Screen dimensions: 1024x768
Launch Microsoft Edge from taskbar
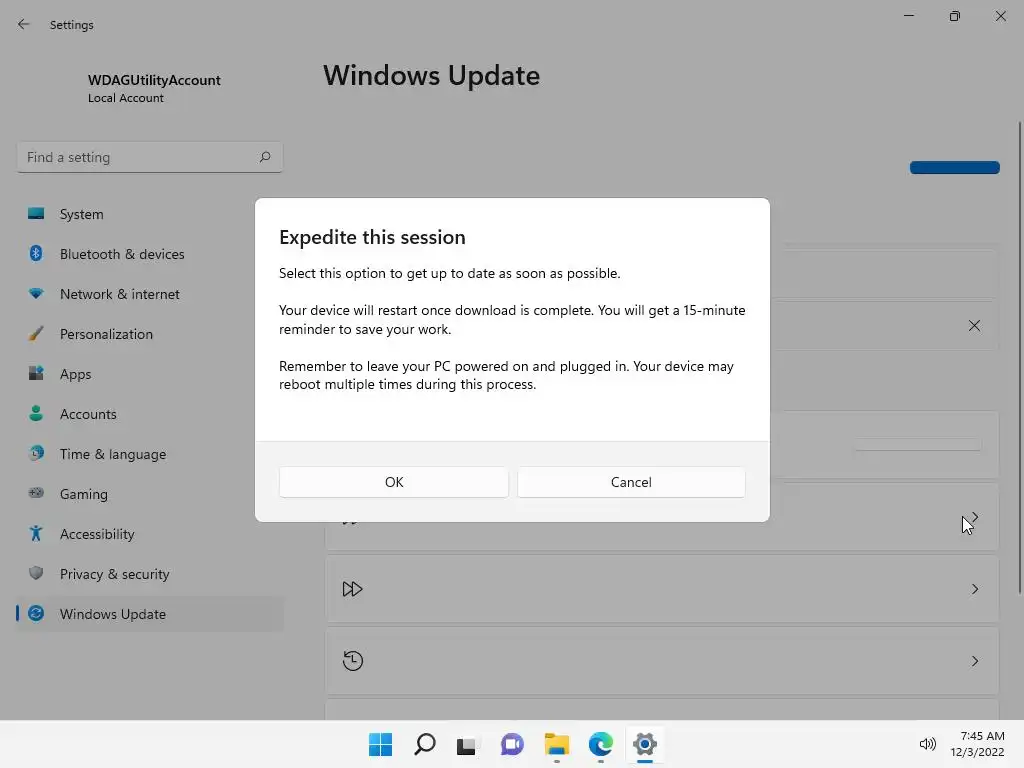coord(601,744)
